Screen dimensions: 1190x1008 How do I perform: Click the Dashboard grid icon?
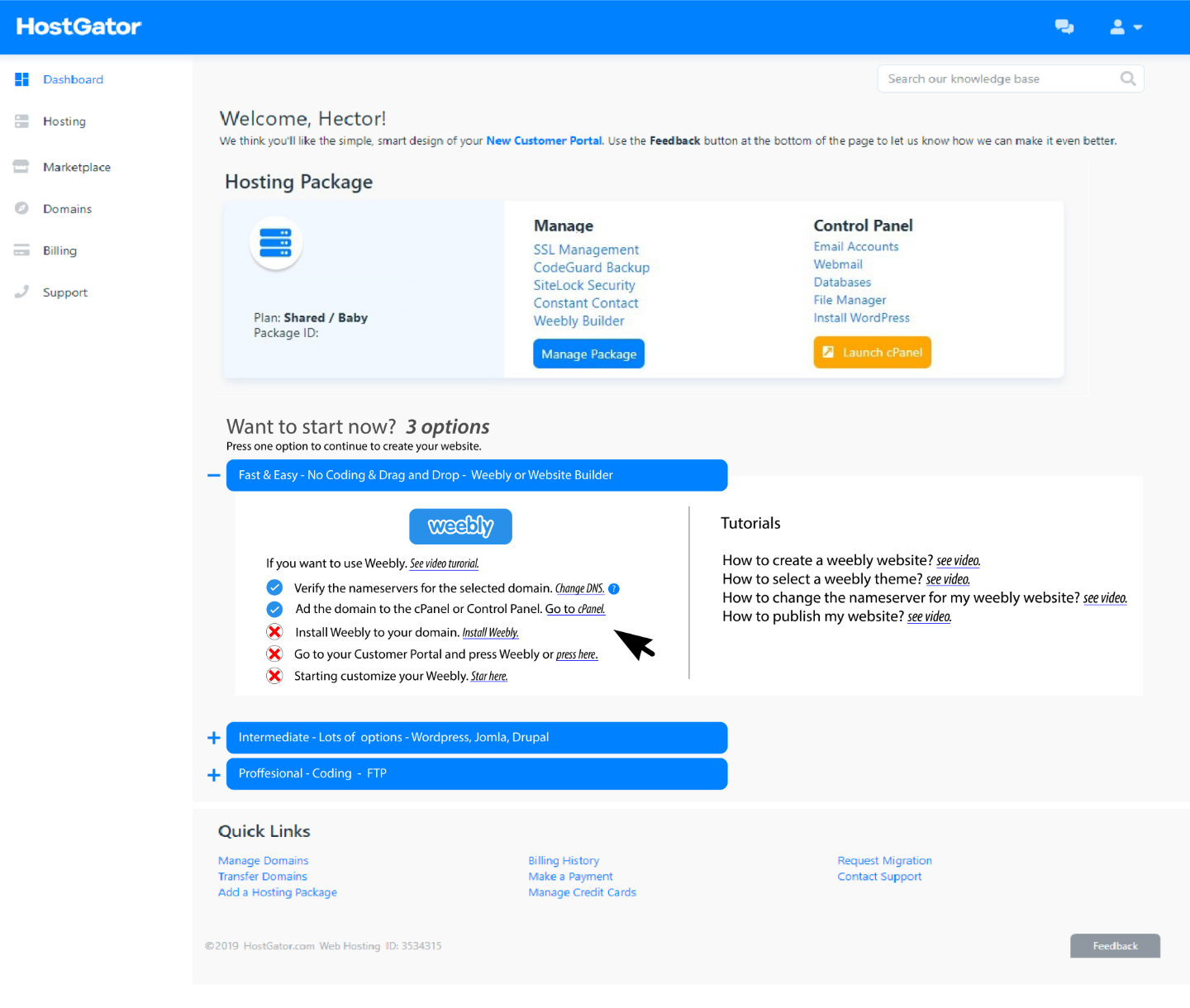point(21,79)
